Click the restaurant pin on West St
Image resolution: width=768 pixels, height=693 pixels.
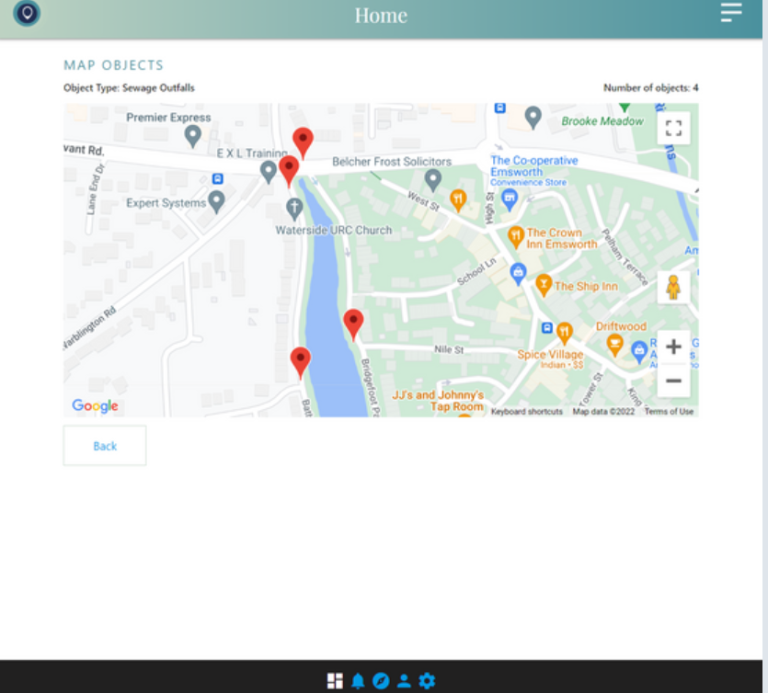tap(458, 201)
